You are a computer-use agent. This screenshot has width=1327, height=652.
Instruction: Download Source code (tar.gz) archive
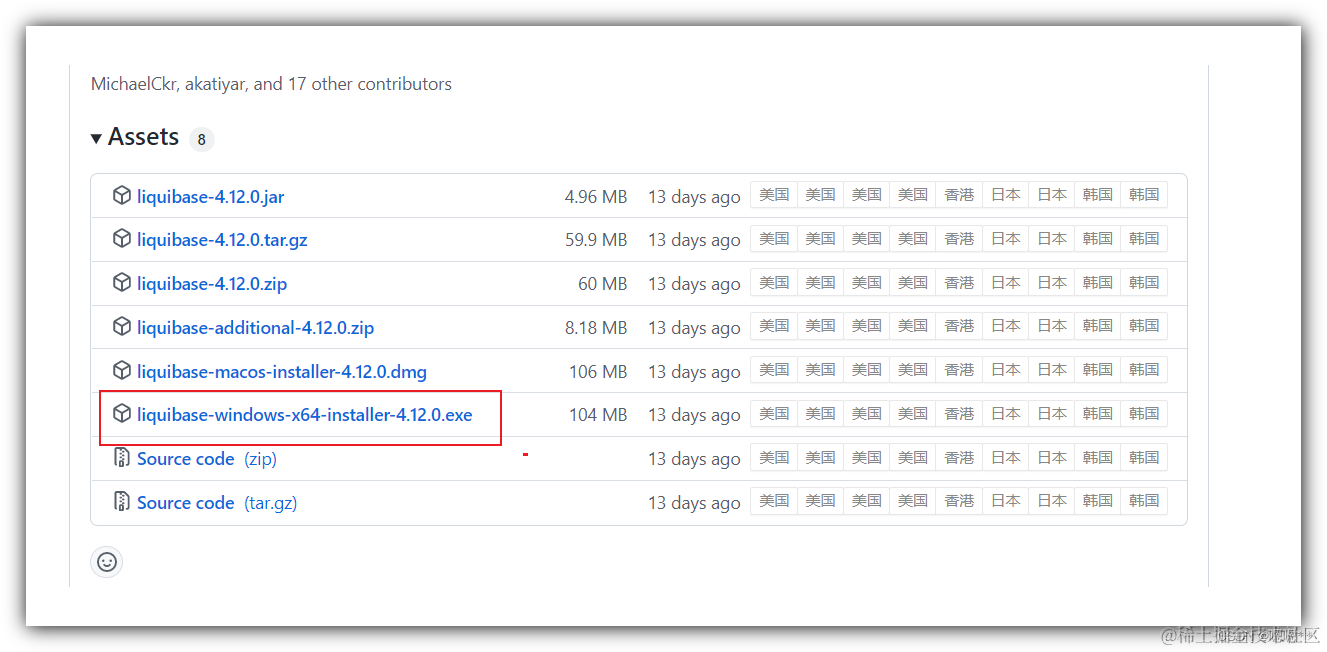click(x=217, y=503)
